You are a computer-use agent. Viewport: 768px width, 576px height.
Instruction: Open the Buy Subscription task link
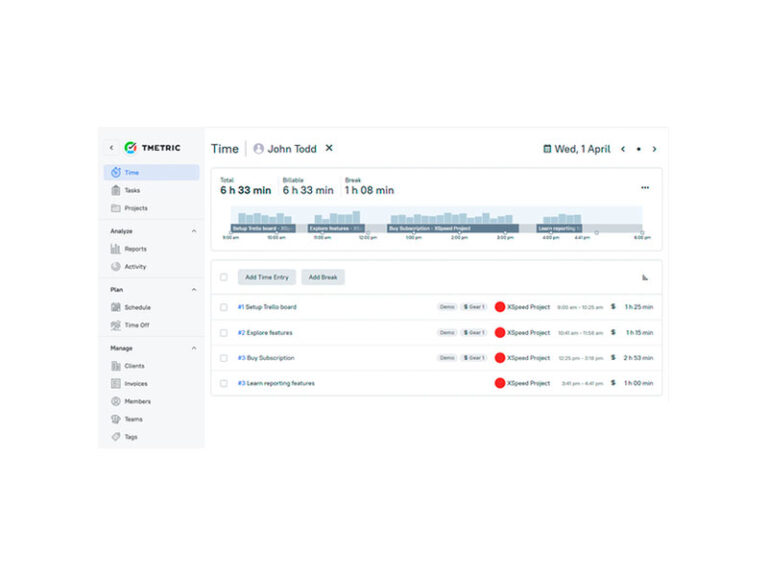point(266,358)
